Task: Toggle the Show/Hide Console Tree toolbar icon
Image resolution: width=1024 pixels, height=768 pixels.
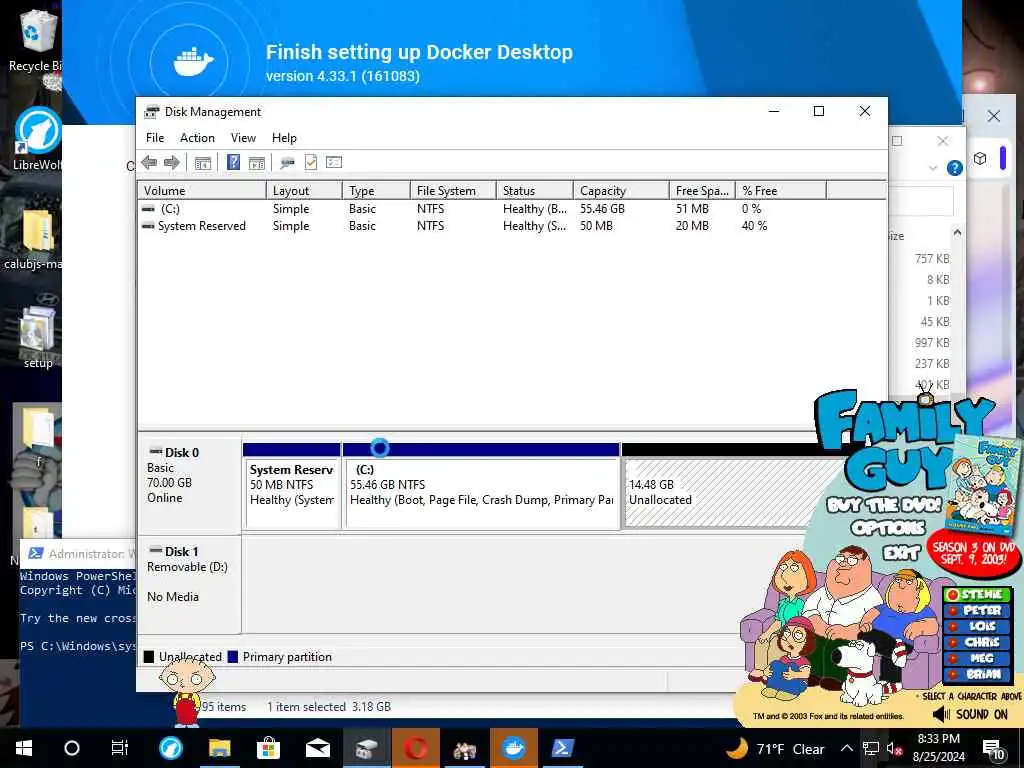Action: 202,163
